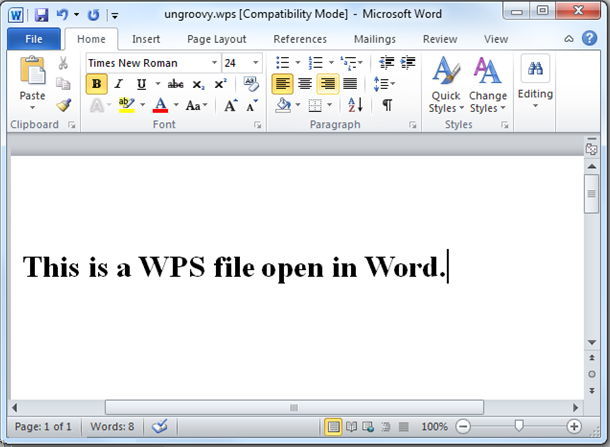Open the File tab
The image size is (610, 447).
(34, 39)
